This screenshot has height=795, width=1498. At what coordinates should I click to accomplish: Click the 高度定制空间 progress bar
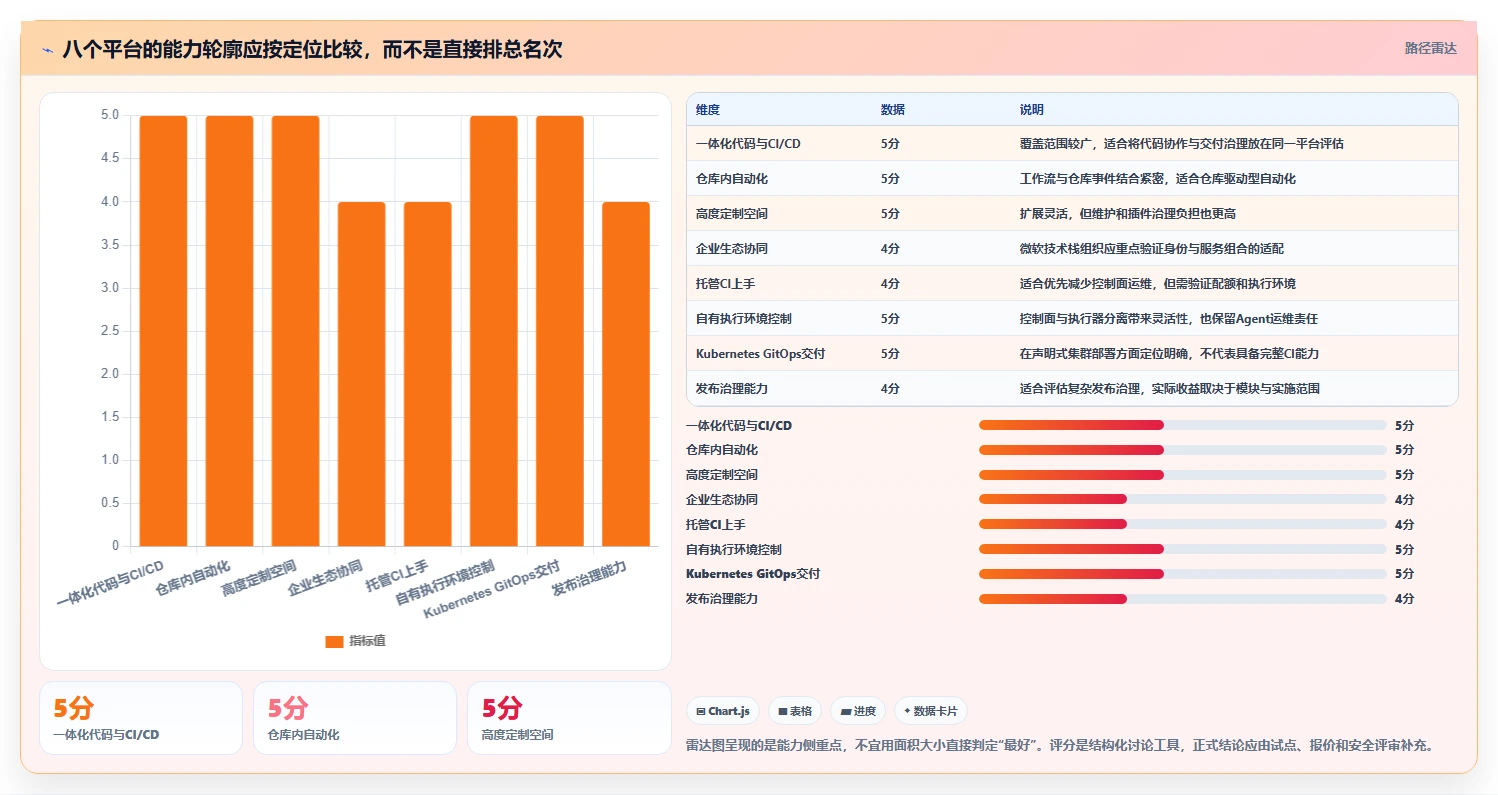(x=1183, y=475)
